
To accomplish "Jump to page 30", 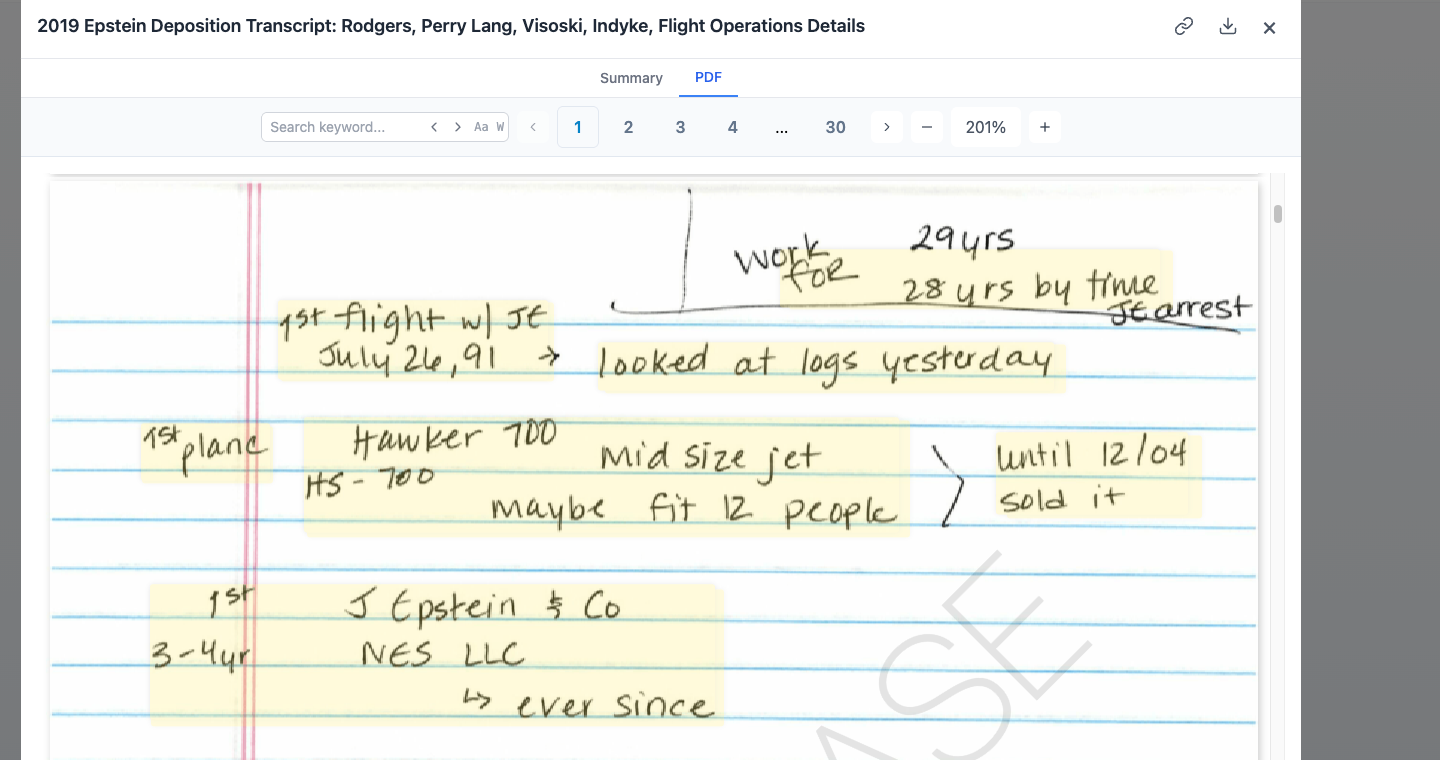I will (x=836, y=127).
